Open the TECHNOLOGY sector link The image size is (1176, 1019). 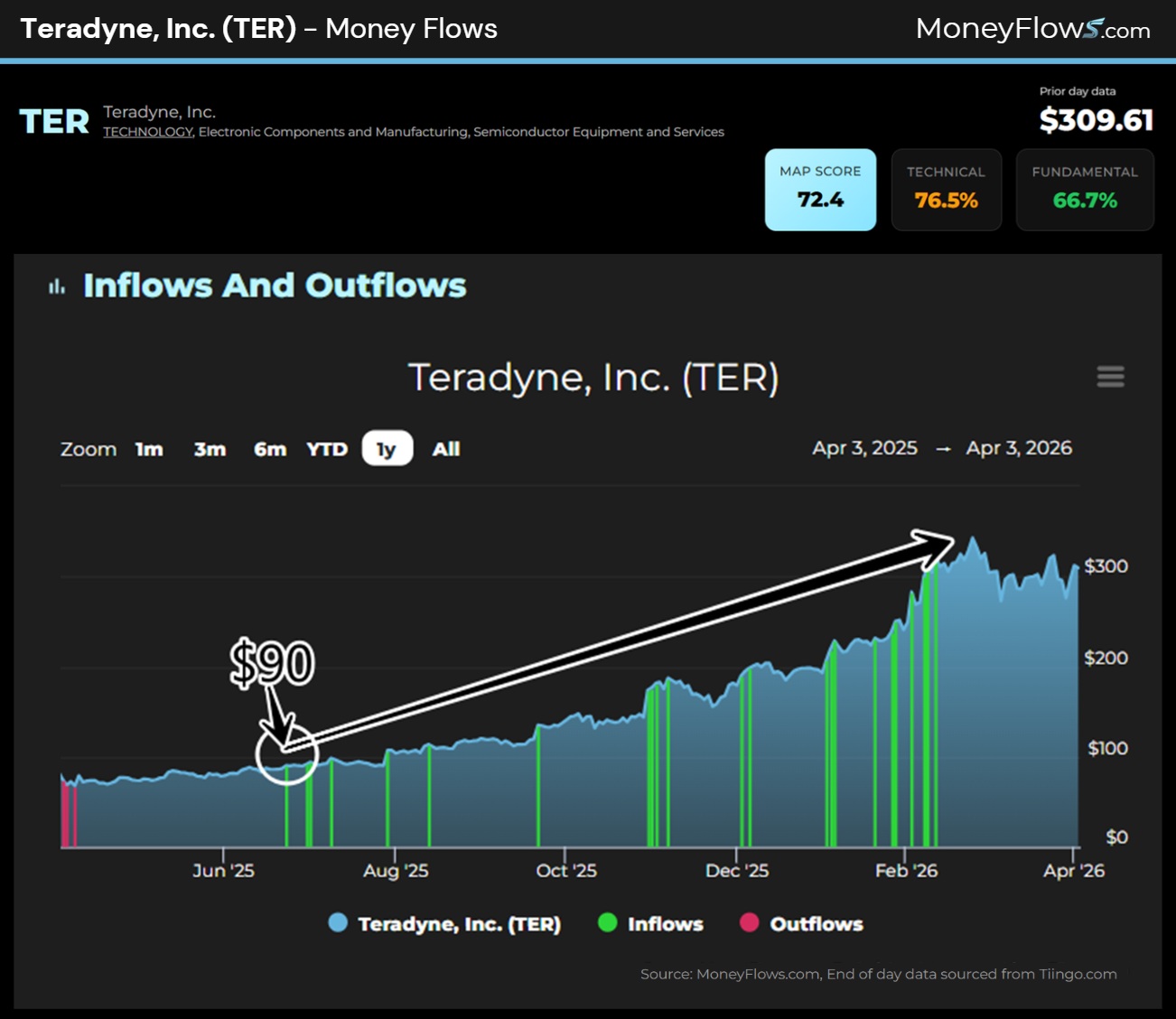pos(147,132)
